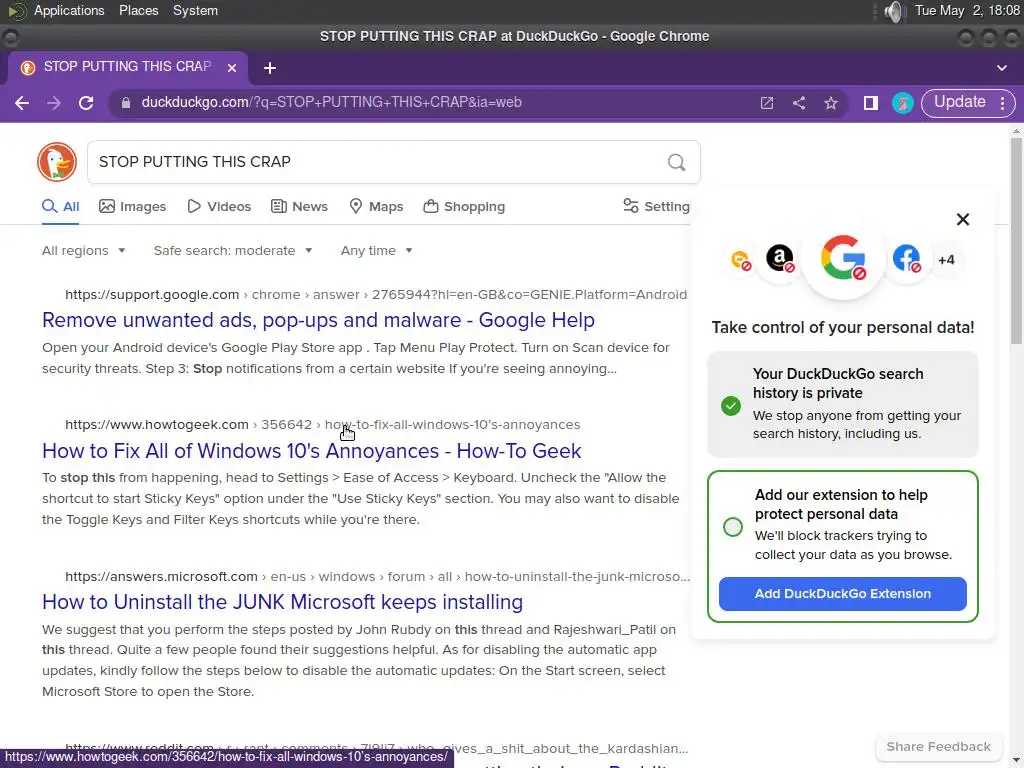This screenshot has width=1024, height=768.
Task: Dismiss the privacy promo with X
Action: coord(963,219)
